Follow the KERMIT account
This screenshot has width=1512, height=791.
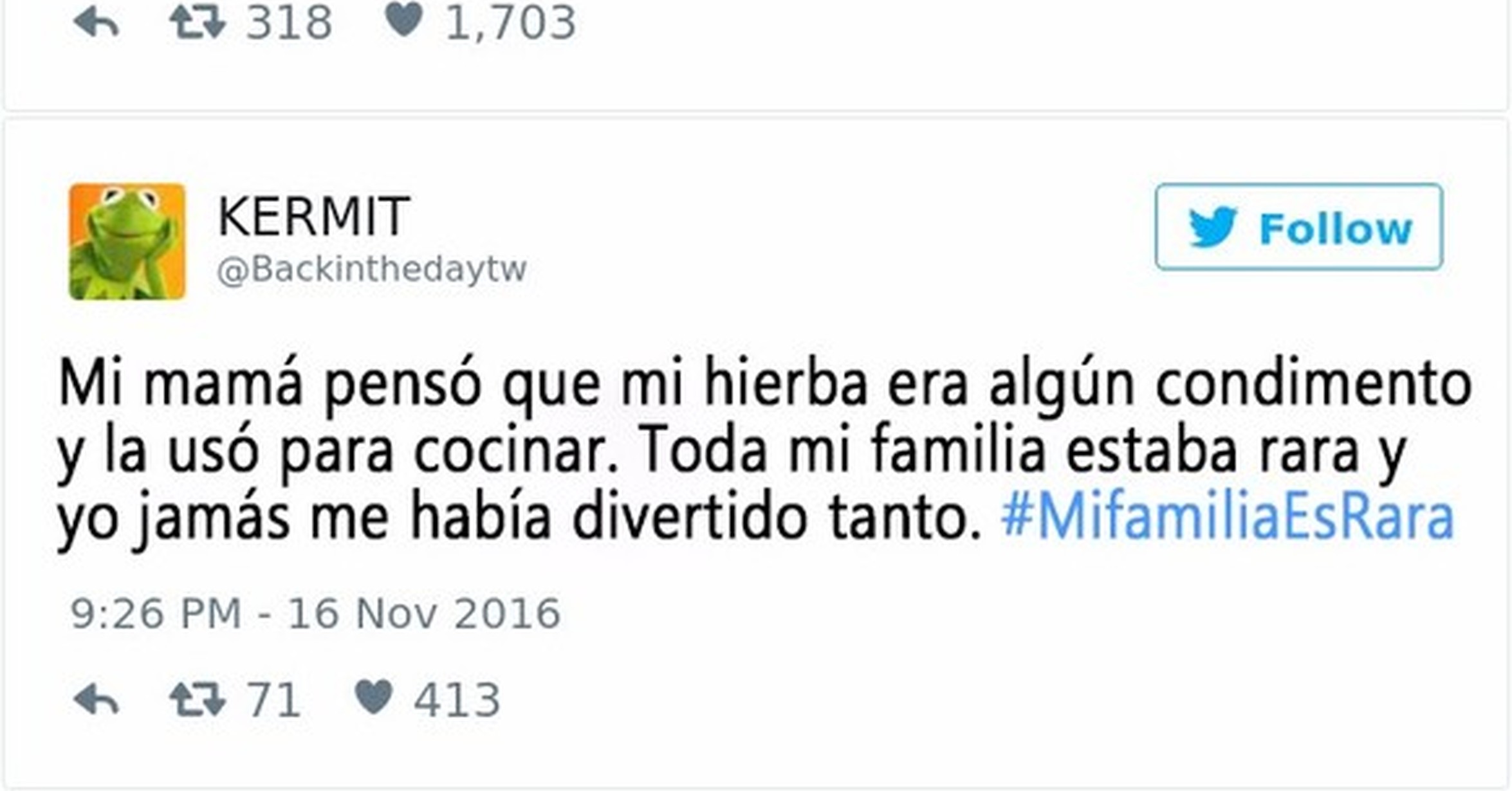1299,227
